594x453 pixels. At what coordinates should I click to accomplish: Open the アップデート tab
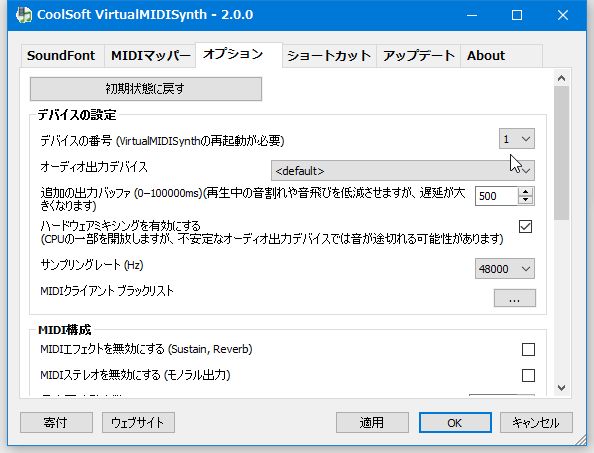pos(419,56)
